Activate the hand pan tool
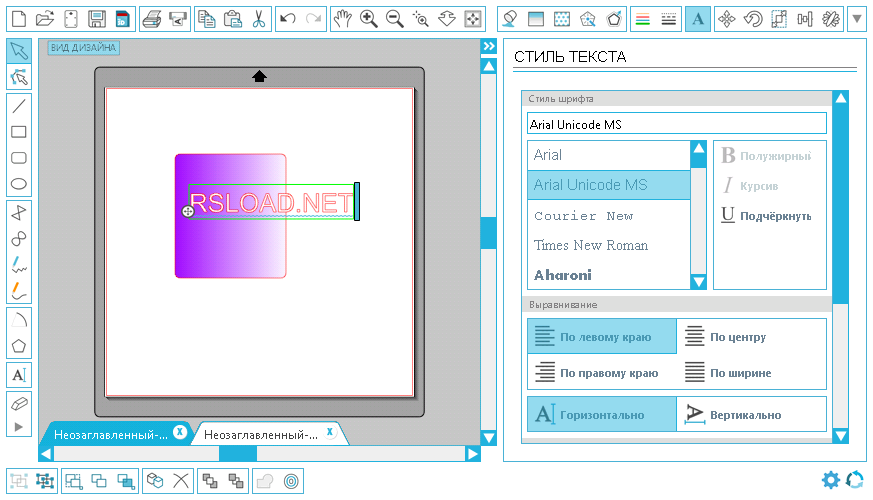Image resolution: width=873 pixels, height=500 pixels. click(342, 19)
